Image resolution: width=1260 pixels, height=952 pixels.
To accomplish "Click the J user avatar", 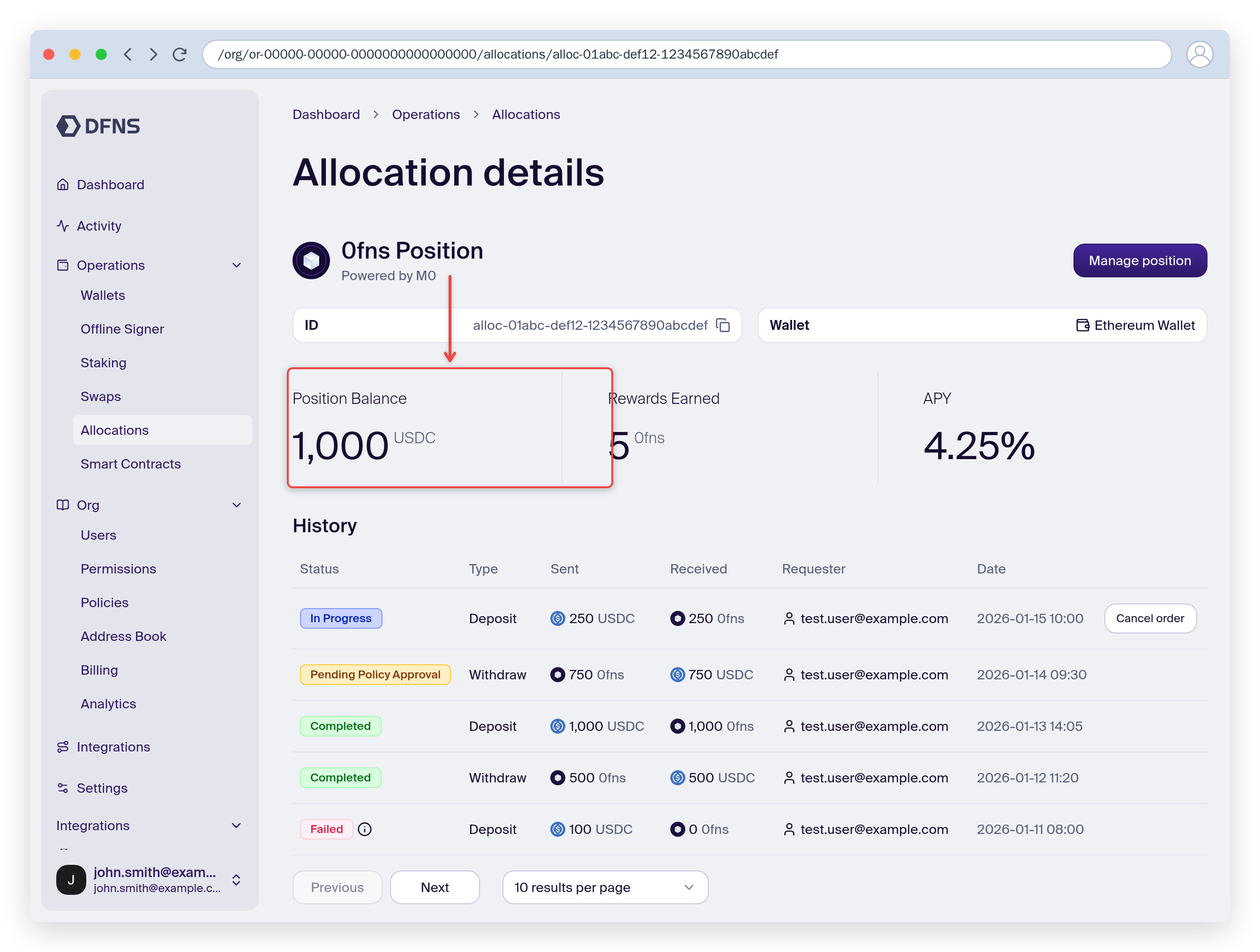I will [x=71, y=880].
